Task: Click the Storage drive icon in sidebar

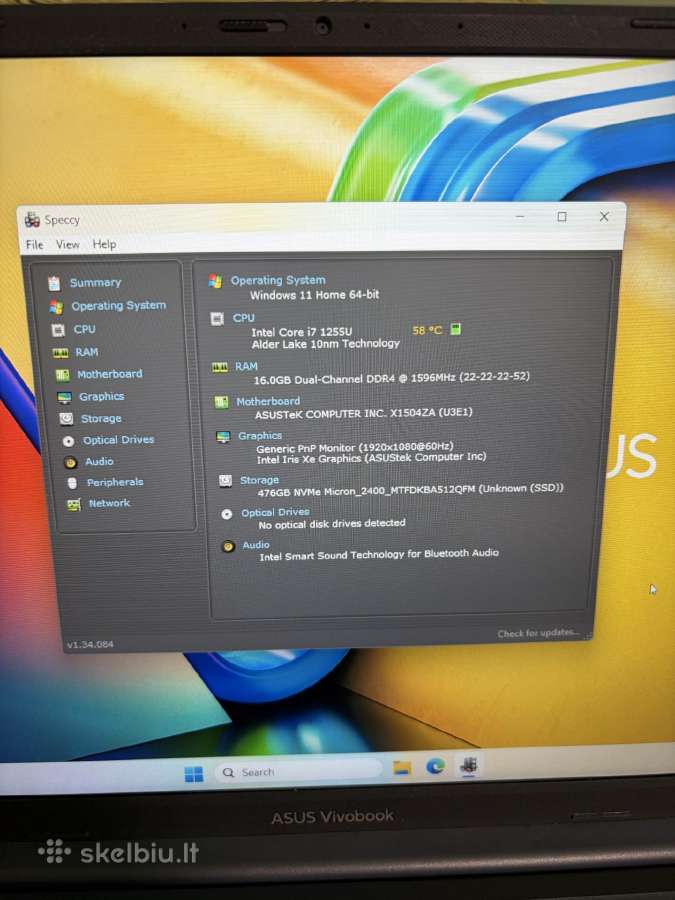Action: tap(67, 419)
